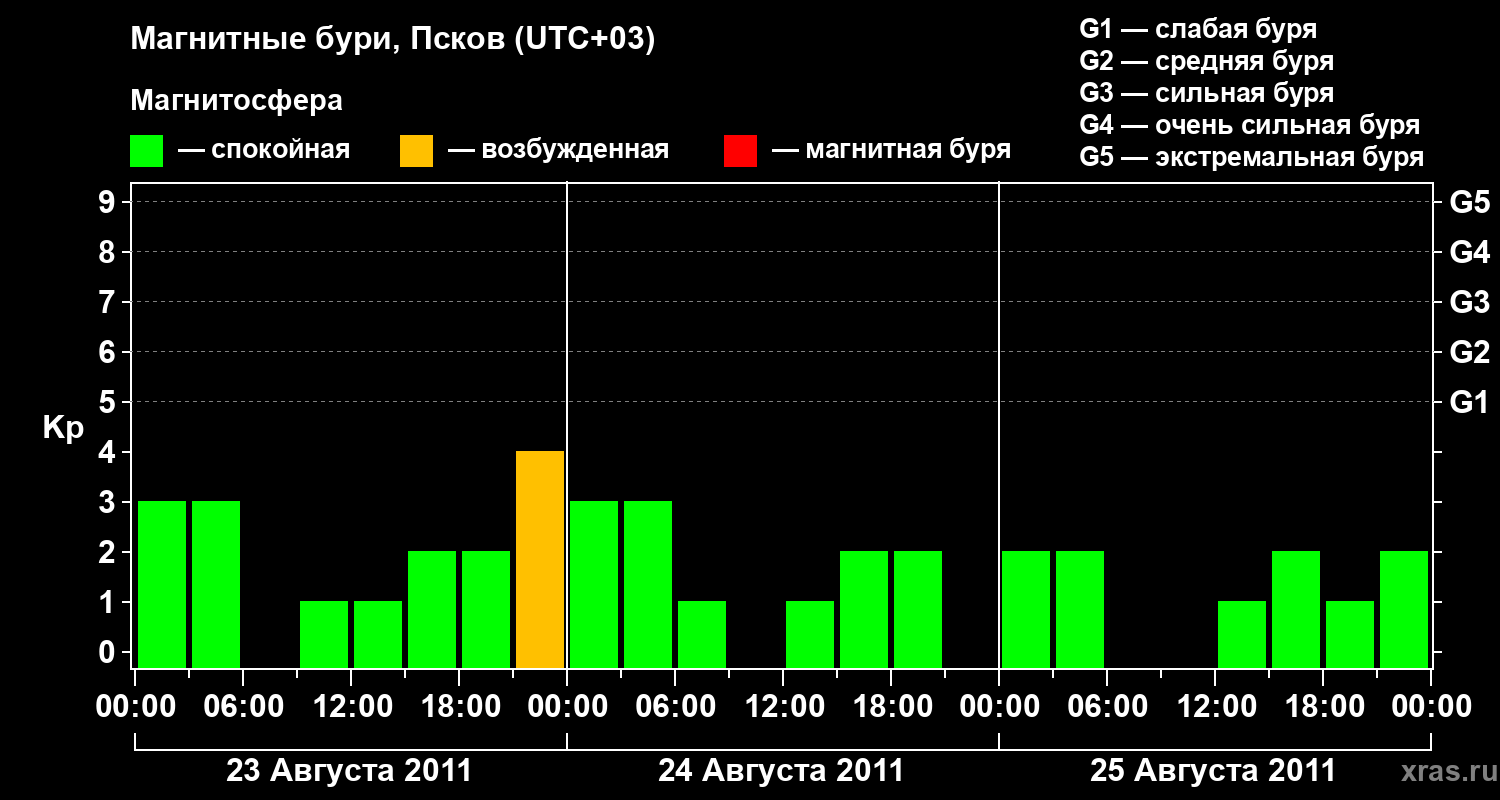Click the G2 label on the right axis
This screenshot has width=1500, height=800.
click(x=1469, y=352)
